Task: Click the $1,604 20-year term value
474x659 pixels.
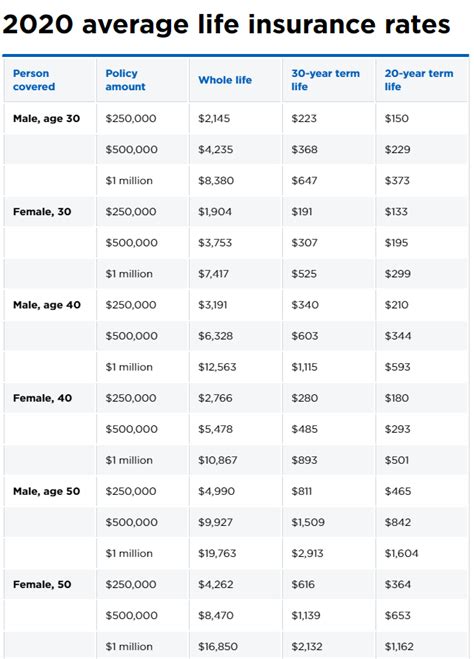Action: pos(401,553)
